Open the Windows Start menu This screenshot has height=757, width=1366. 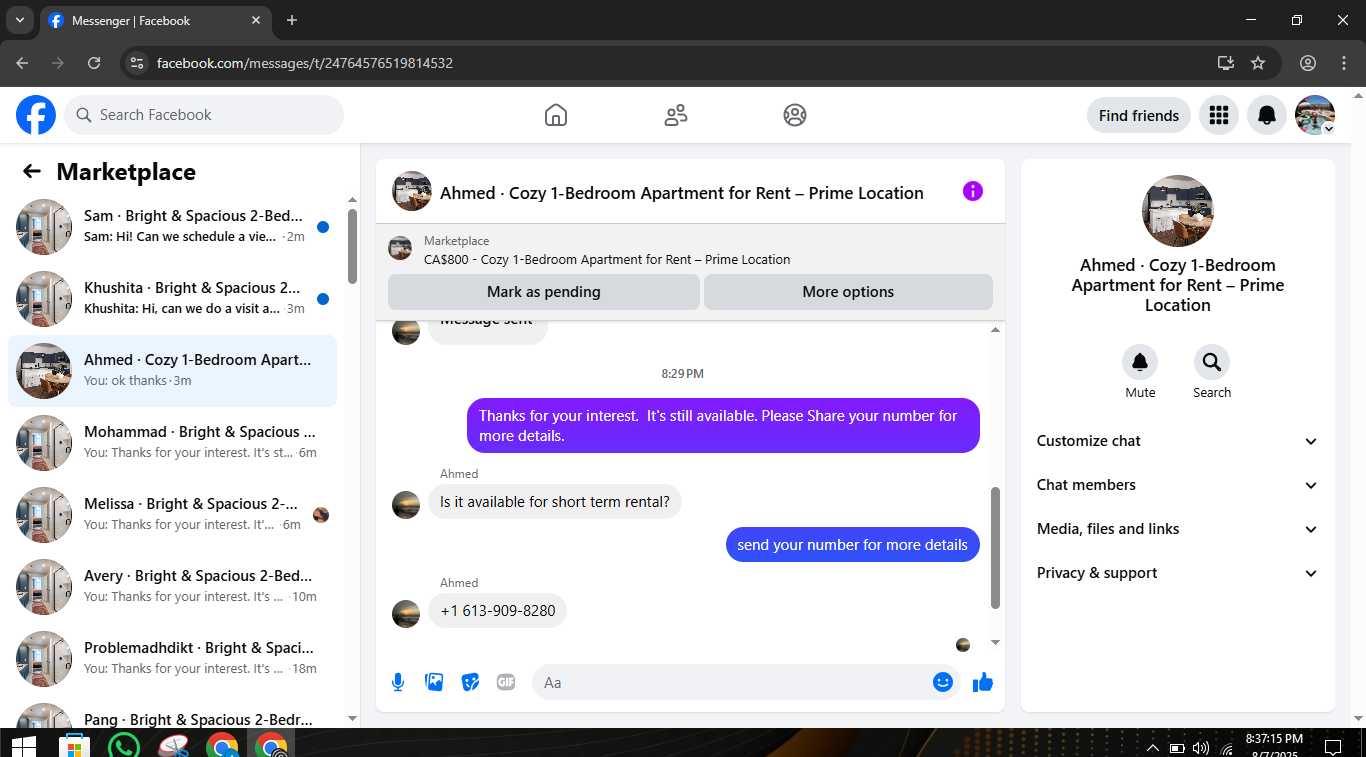(23, 746)
